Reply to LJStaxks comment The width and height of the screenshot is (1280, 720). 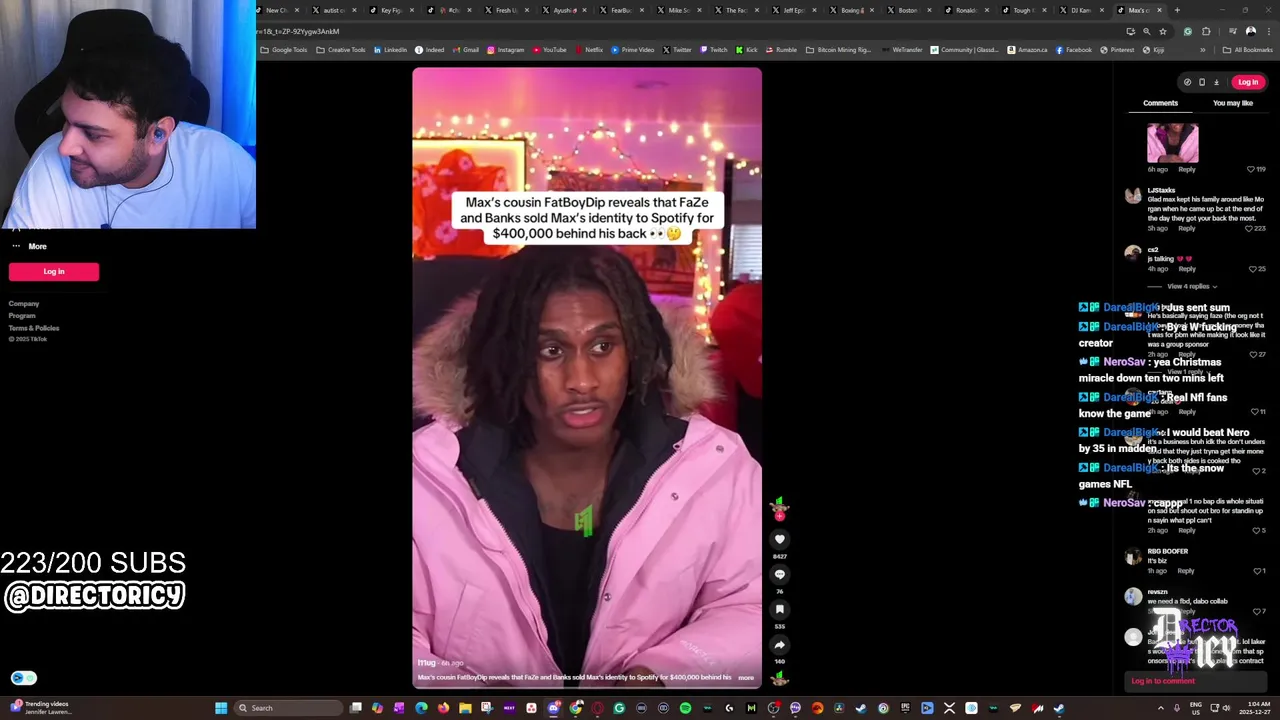[x=1186, y=228]
